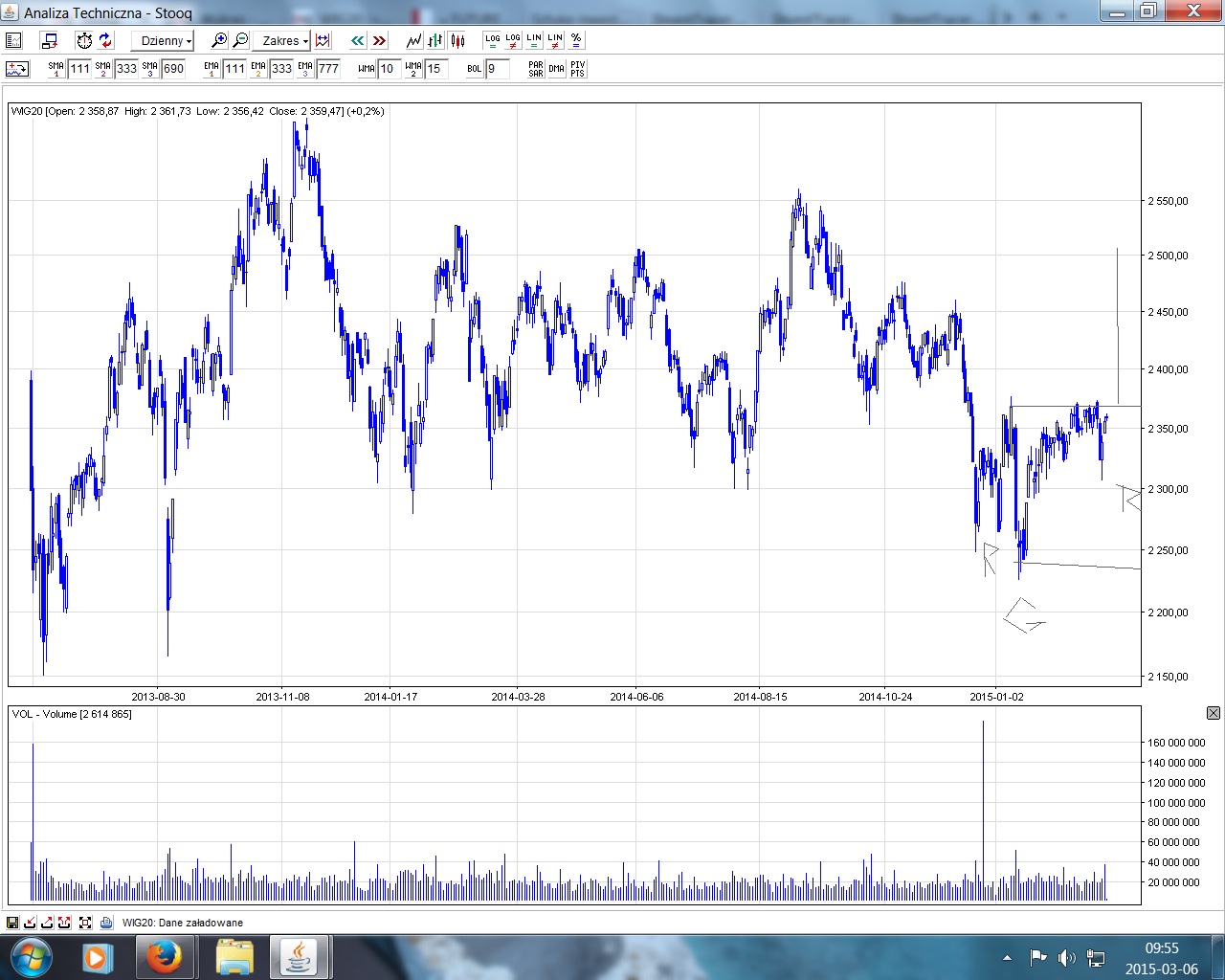1225x980 pixels.
Task: Click the VOL - Volume label
Action: (x=72, y=714)
